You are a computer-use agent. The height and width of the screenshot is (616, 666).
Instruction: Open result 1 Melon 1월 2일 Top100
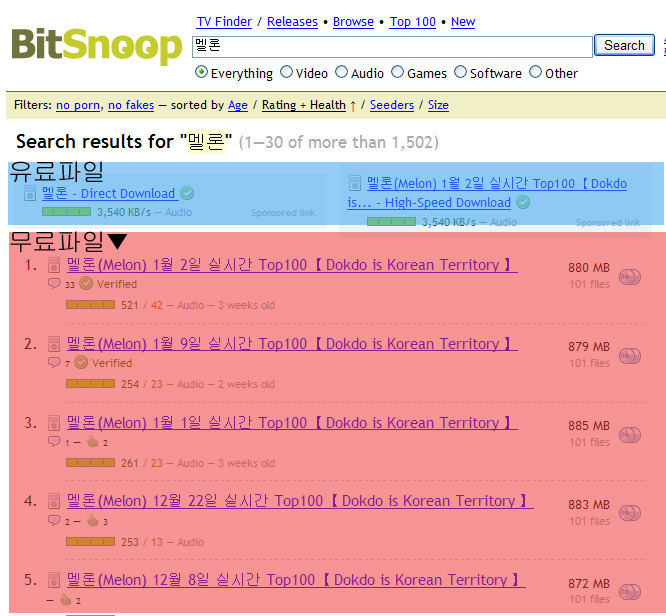pyautogui.click(x=292, y=265)
